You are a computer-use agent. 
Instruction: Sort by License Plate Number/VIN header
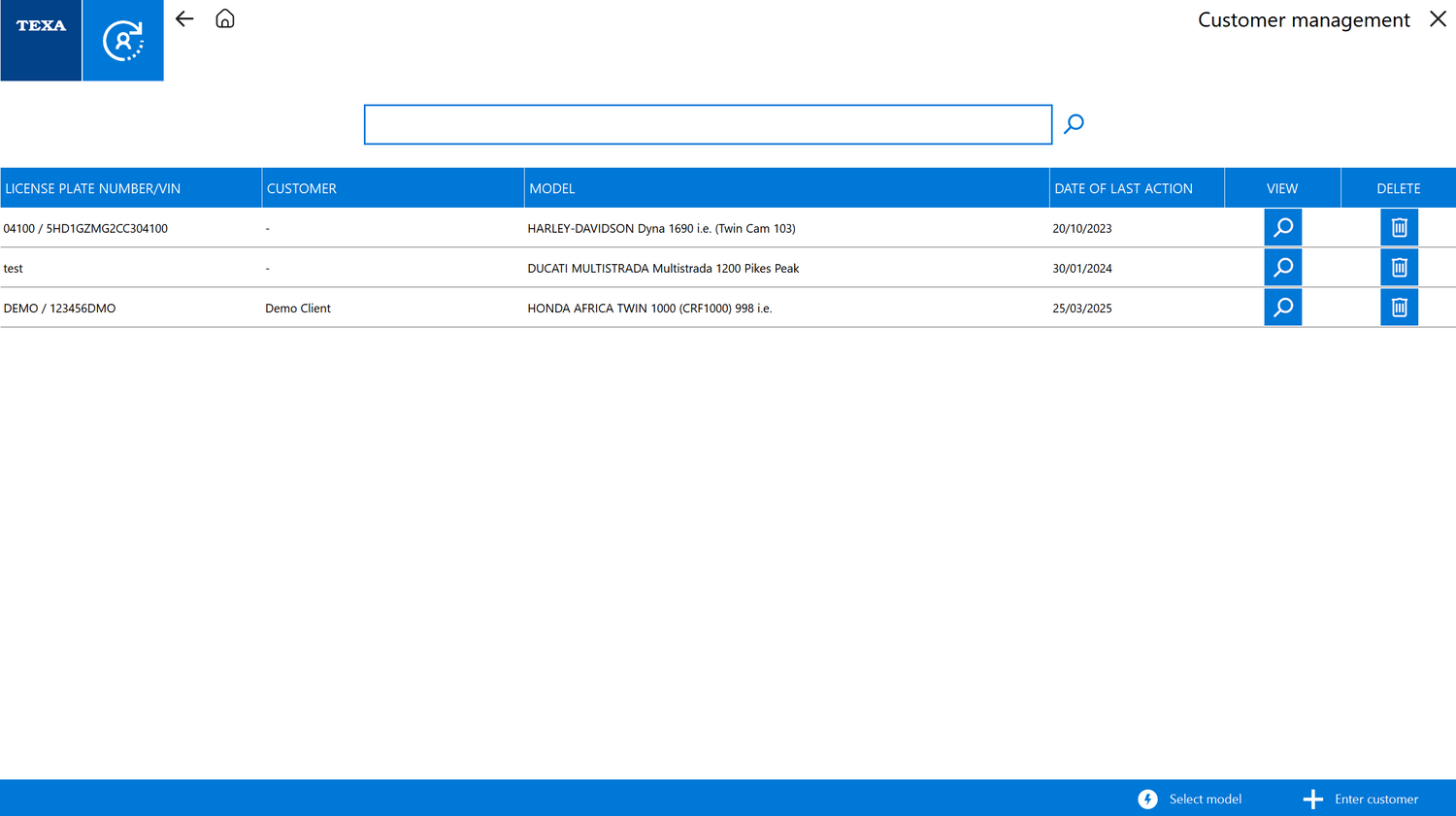(131, 188)
